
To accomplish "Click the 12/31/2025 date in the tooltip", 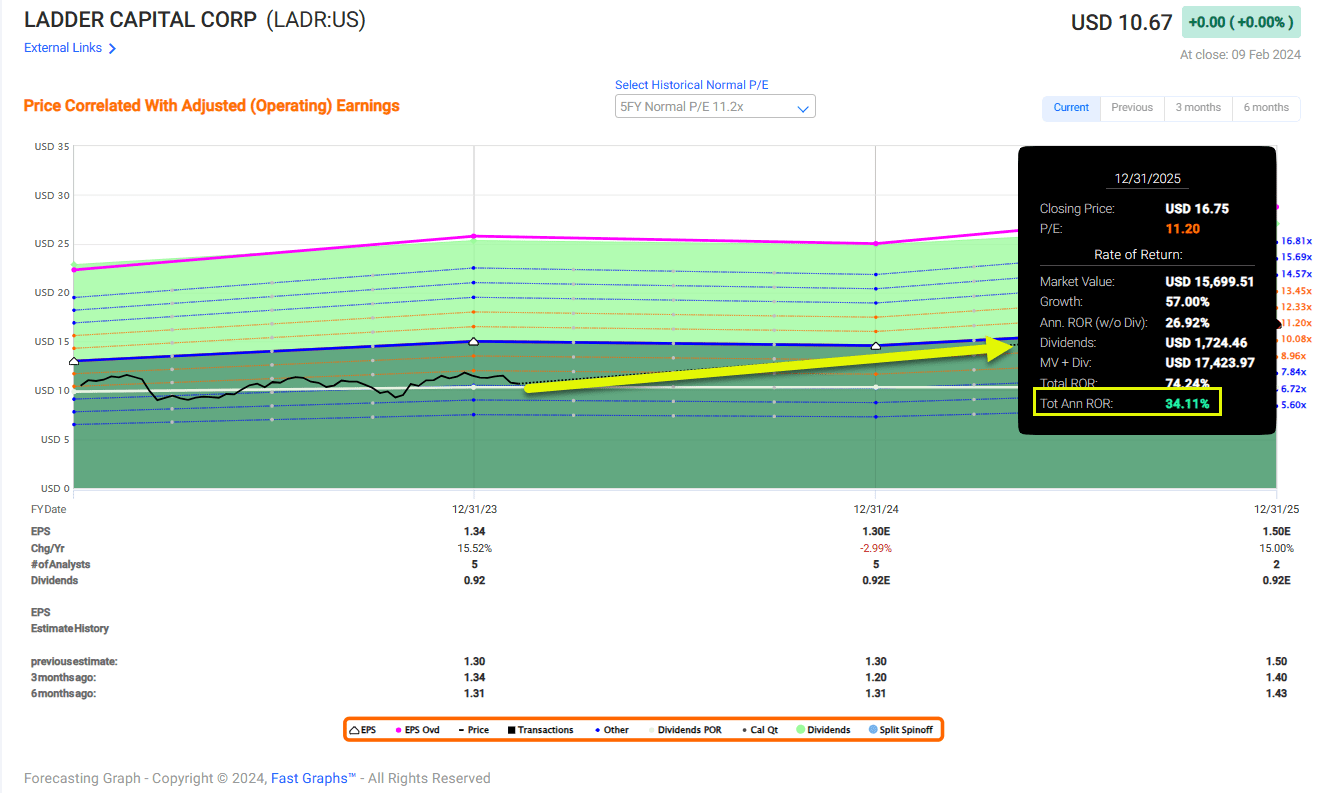I will coord(1147,178).
